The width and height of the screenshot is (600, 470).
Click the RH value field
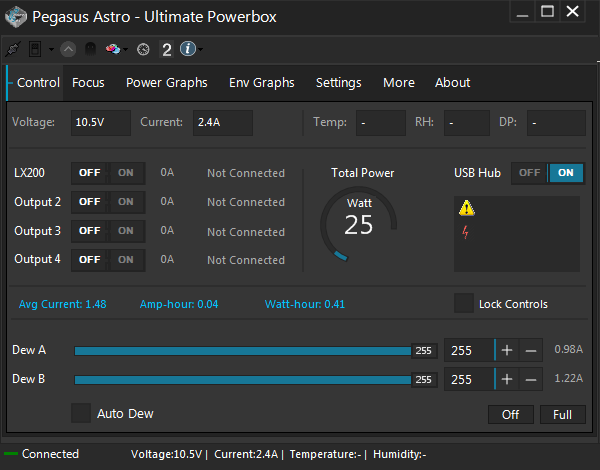(467, 122)
